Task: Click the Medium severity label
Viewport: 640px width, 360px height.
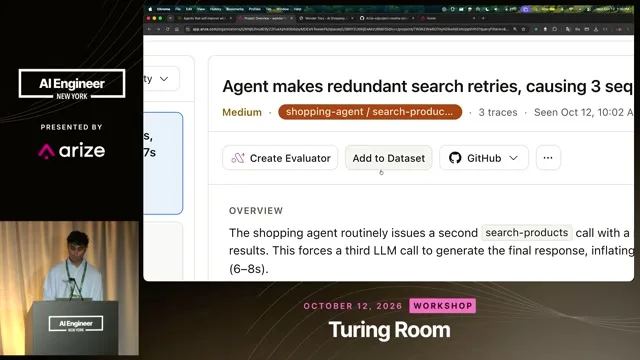Action: (242, 112)
